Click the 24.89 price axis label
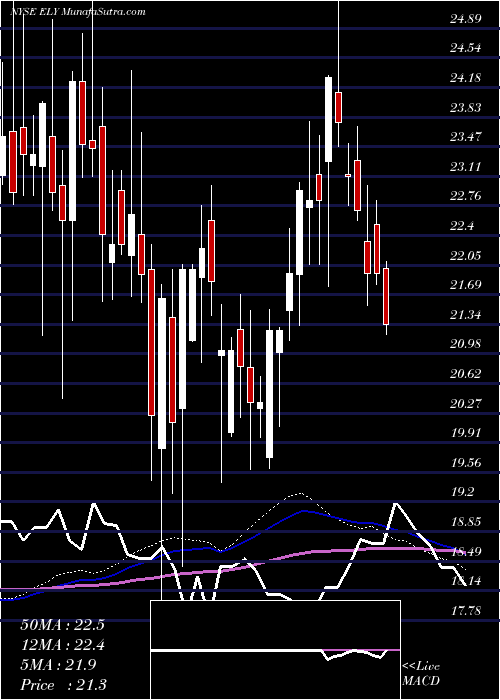This screenshot has width=500, height=700. (x=466, y=19)
